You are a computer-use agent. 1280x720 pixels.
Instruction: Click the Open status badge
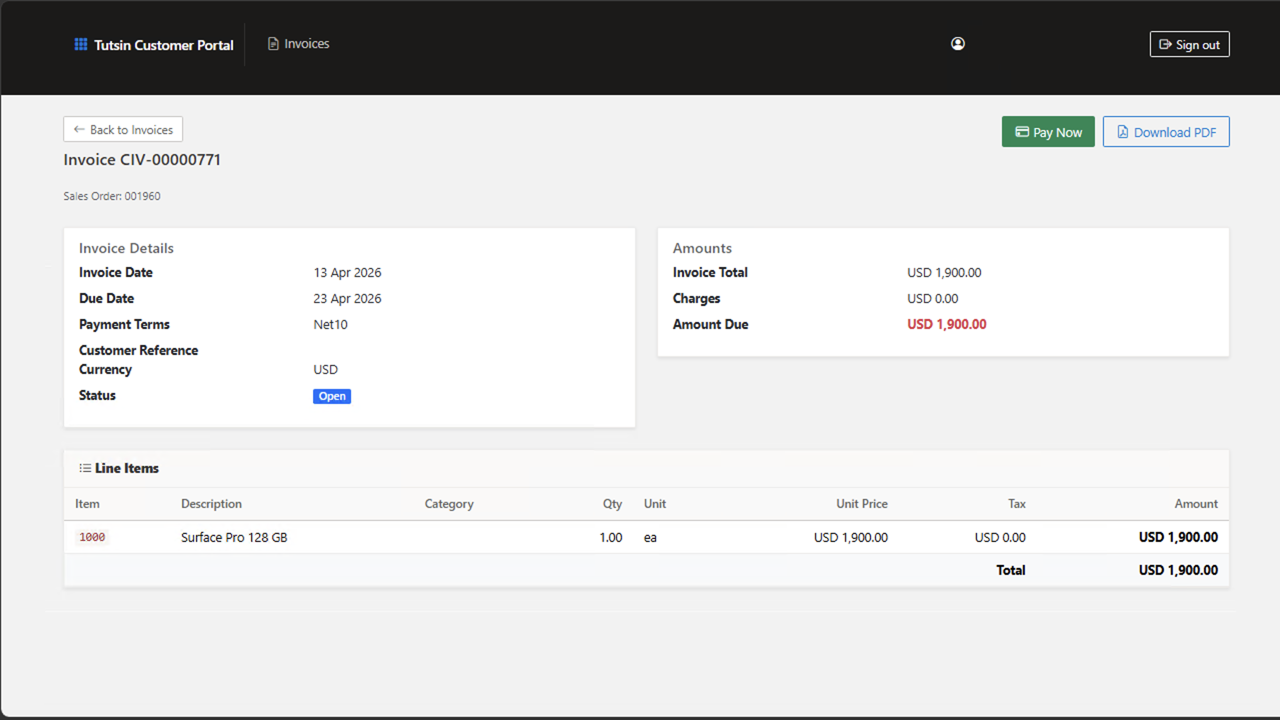pyautogui.click(x=332, y=396)
